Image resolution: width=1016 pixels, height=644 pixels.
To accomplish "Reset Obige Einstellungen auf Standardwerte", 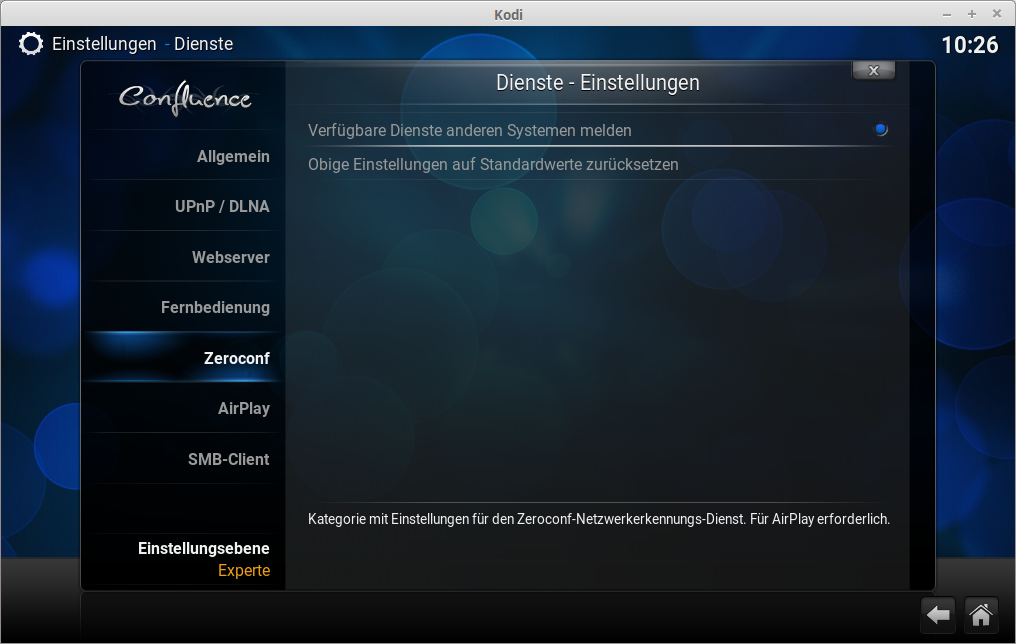I will point(493,164).
